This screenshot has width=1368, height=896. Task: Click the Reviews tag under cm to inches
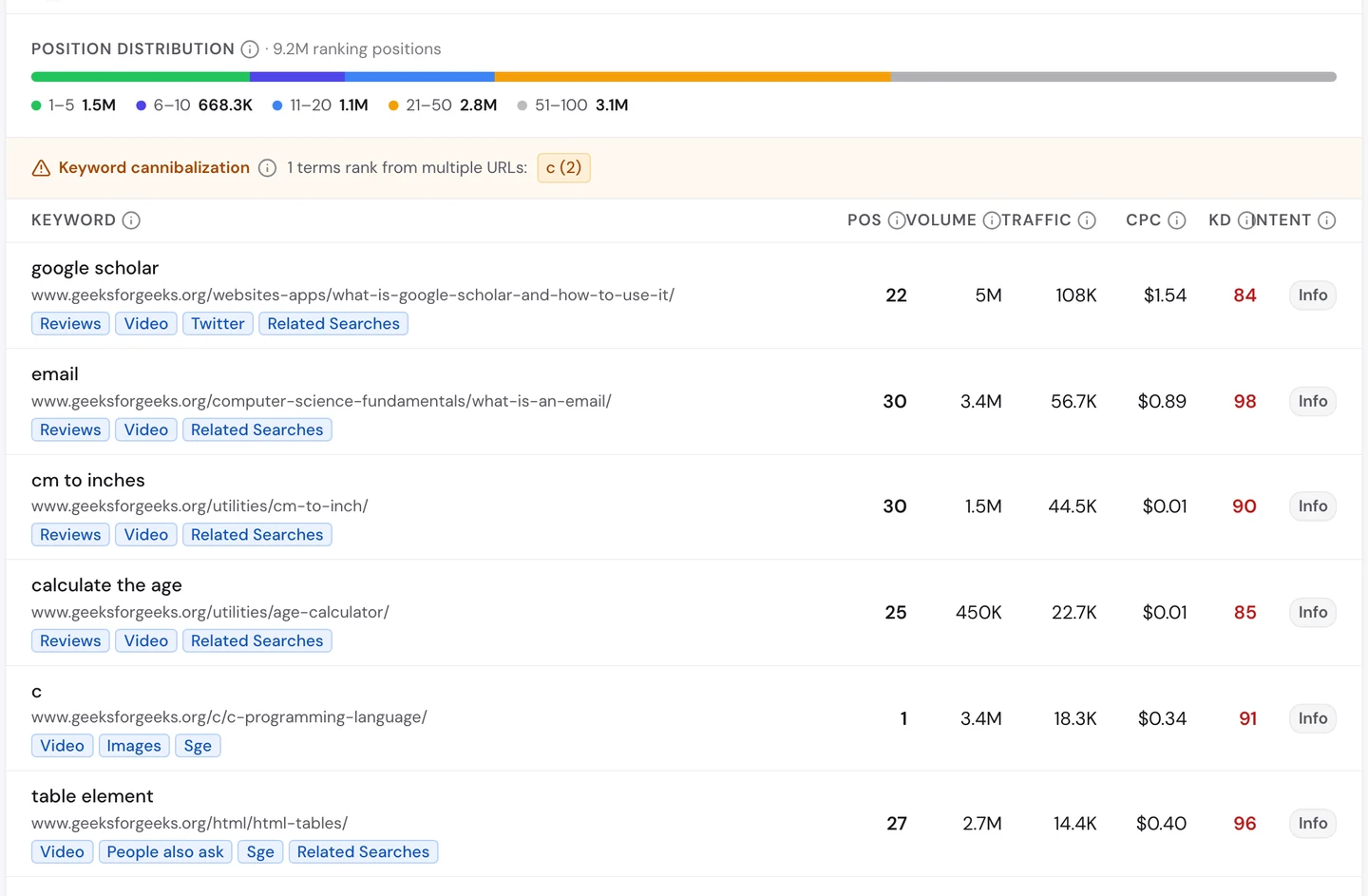(70, 535)
